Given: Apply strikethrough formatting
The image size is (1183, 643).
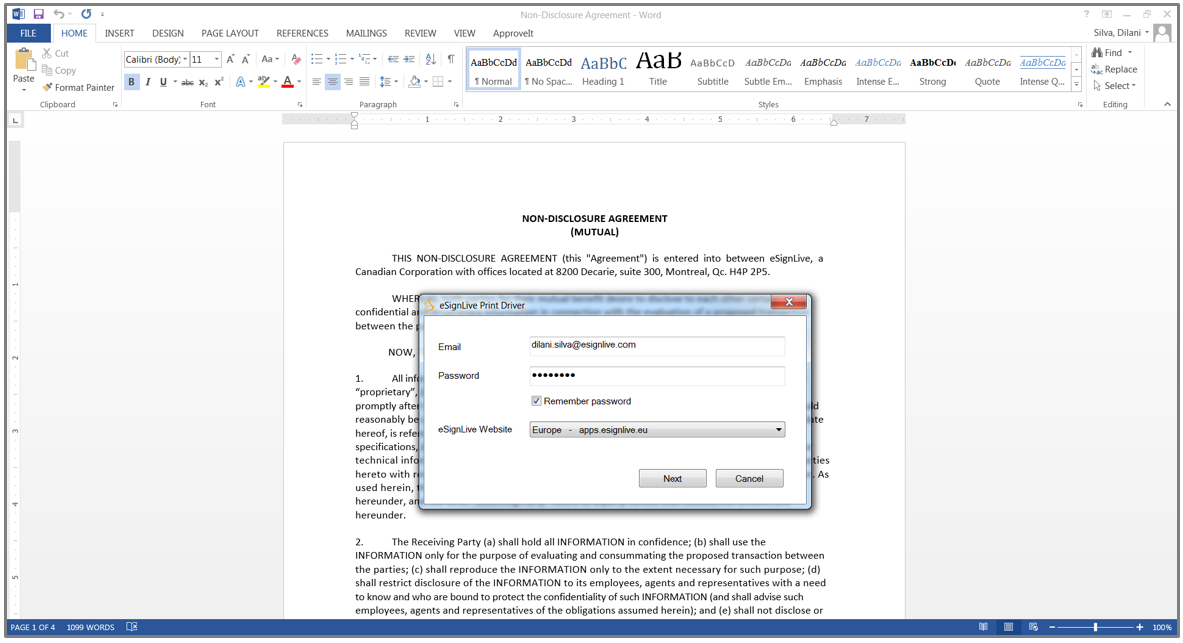Looking at the screenshot, I should click(187, 82).
